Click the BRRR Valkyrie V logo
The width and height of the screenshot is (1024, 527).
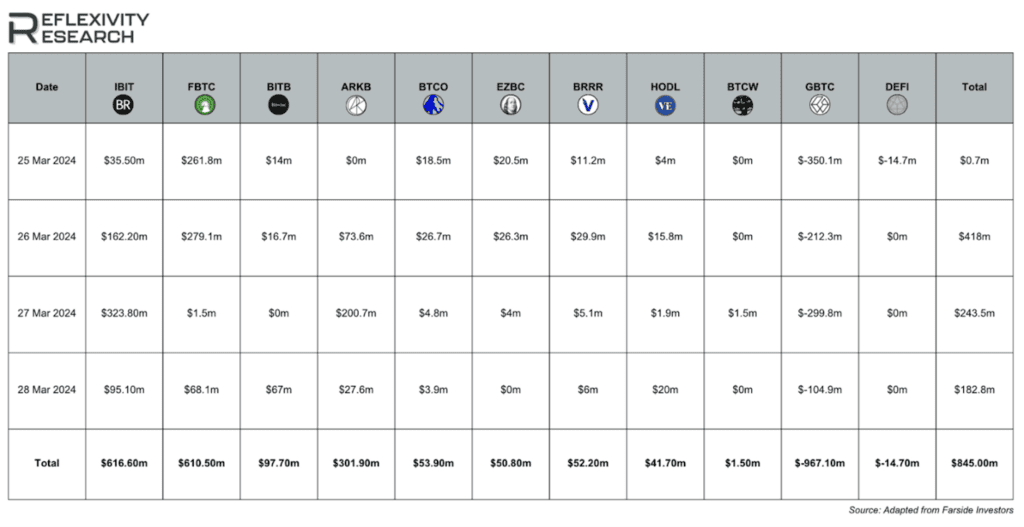(588, 104)
